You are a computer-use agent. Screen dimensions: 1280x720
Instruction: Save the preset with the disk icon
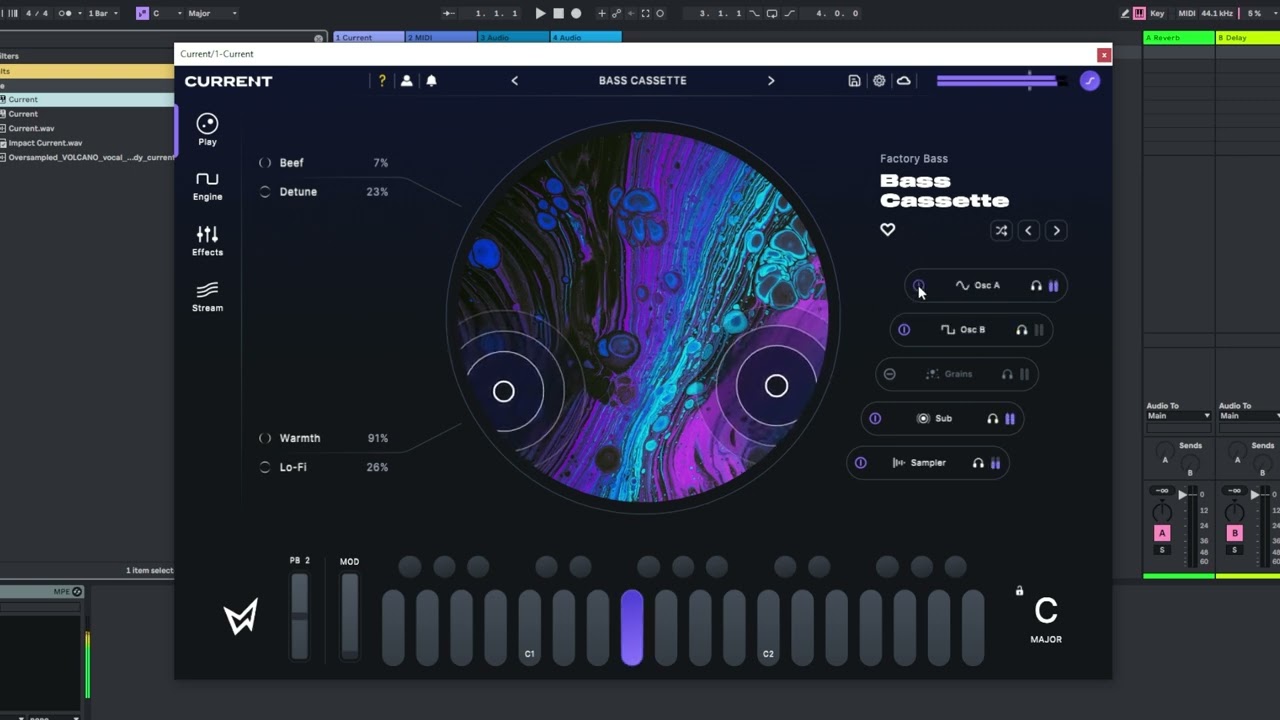point(854,81)
